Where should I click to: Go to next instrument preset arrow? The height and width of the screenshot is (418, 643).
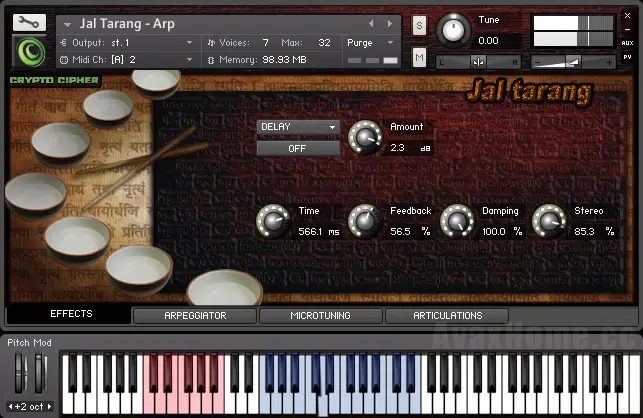coord(390,24)
